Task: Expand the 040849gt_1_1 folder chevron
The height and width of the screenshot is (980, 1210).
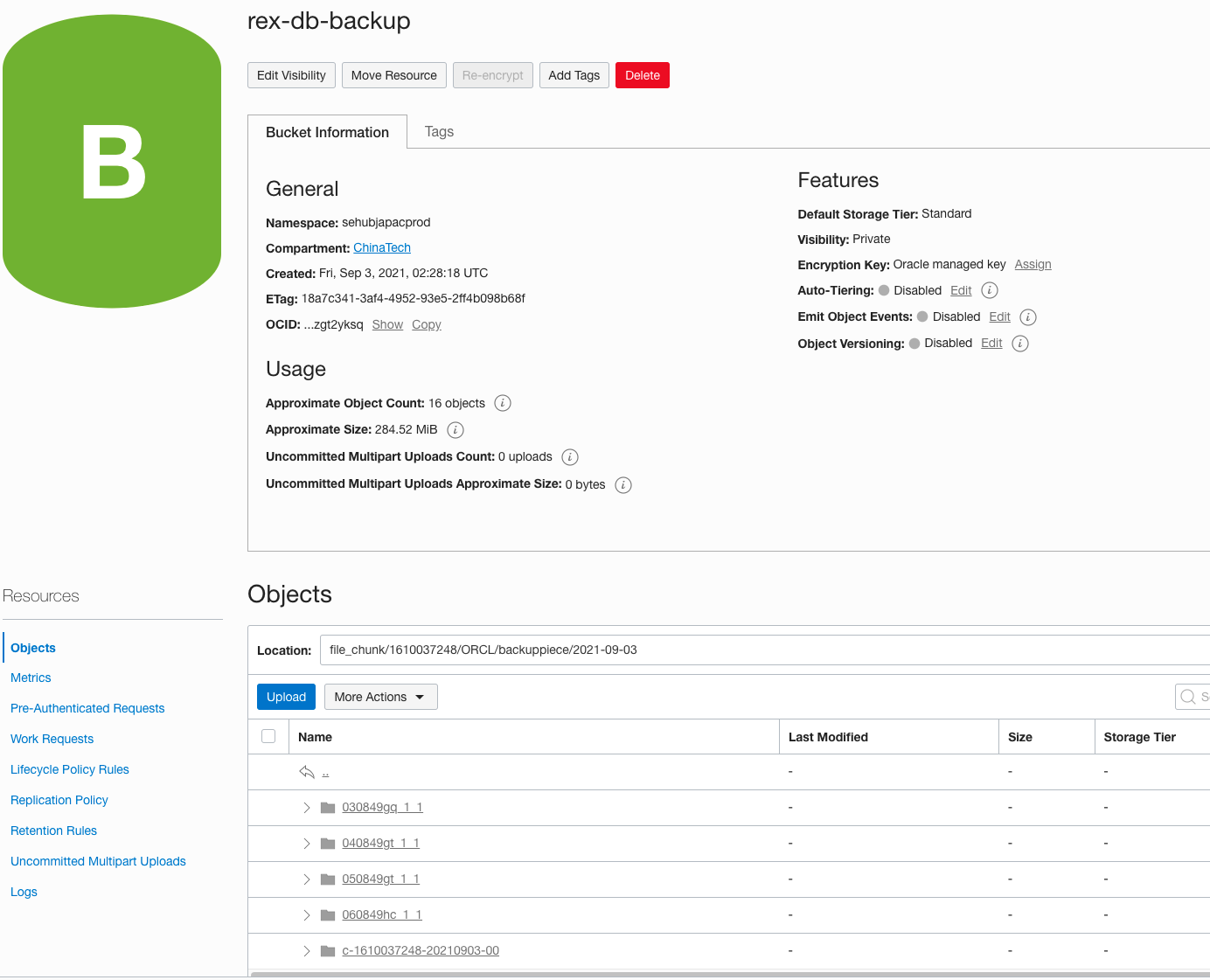Action: pyautogui.click(x=306, y=843)
